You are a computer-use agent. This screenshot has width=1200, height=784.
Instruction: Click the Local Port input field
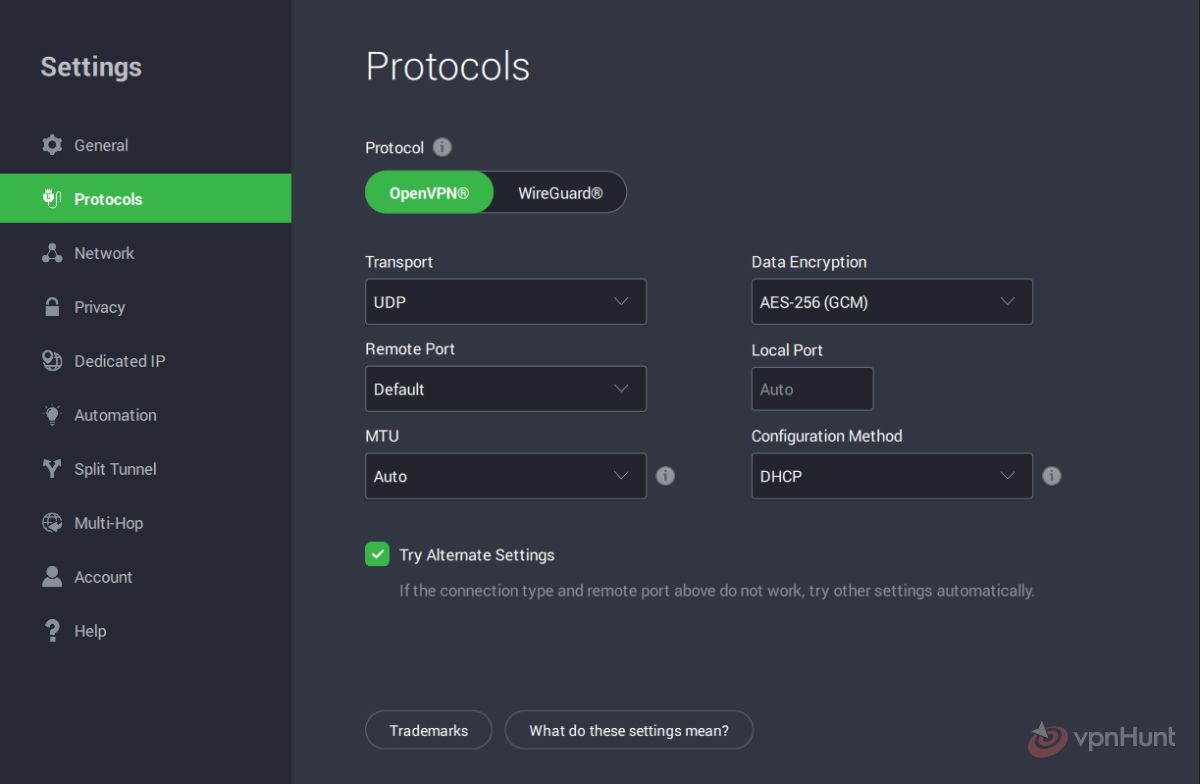[x=812, y=389]
